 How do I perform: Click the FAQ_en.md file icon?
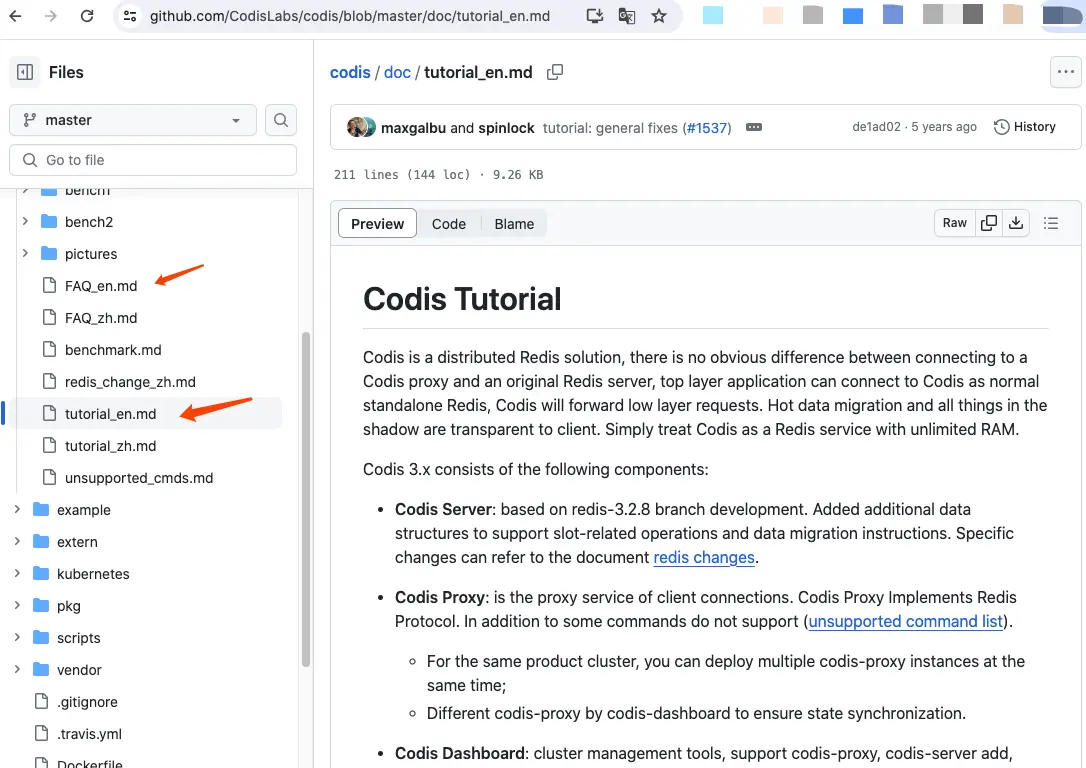[49, 285]
